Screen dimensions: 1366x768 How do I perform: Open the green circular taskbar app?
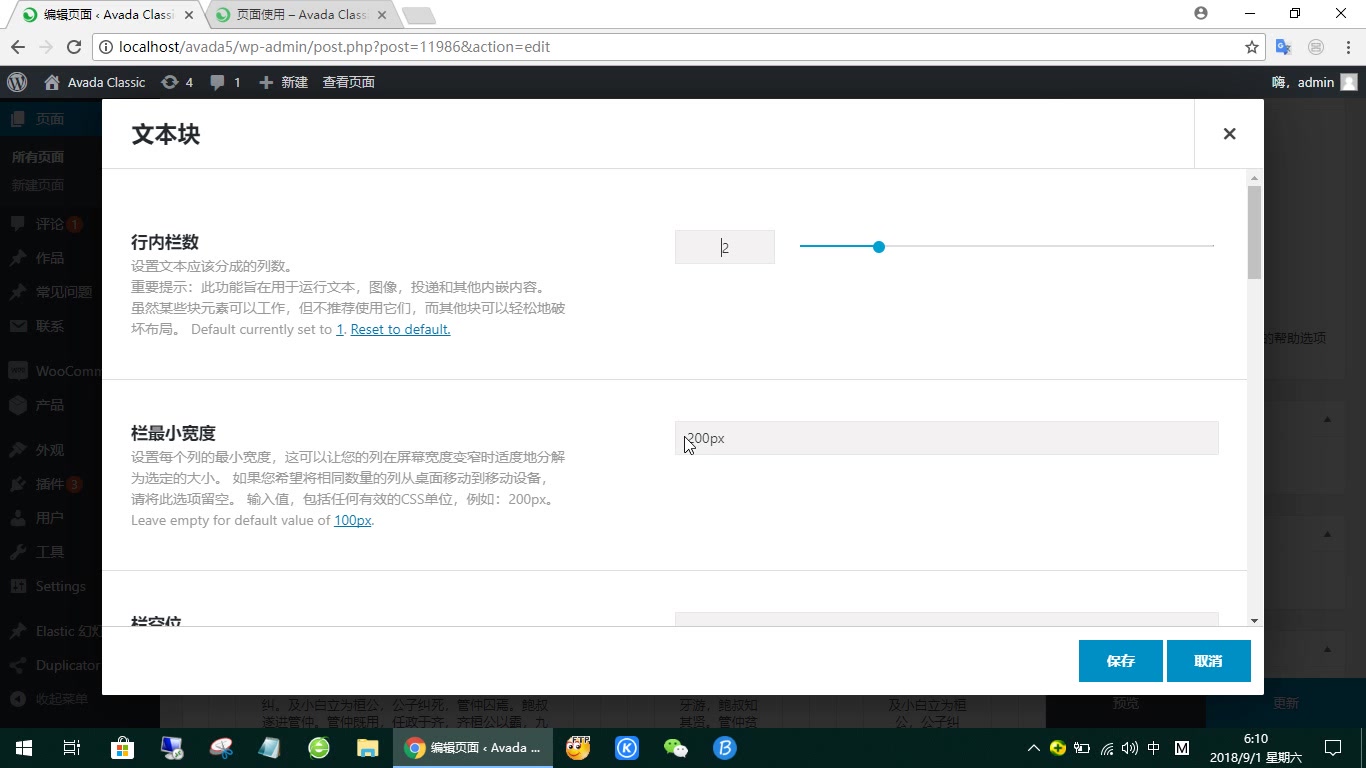319,747
